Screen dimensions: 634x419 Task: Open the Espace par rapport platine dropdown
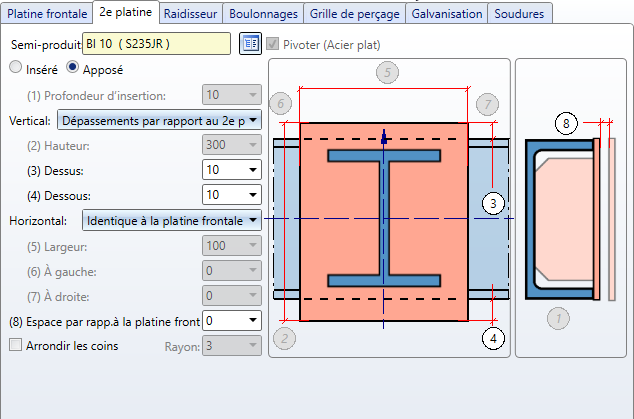tap(252, 321)
